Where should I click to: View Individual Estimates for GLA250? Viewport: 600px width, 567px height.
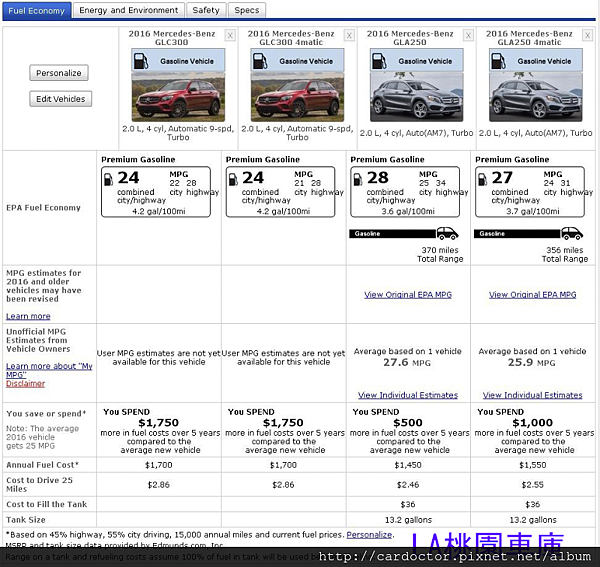pos(408,395)
